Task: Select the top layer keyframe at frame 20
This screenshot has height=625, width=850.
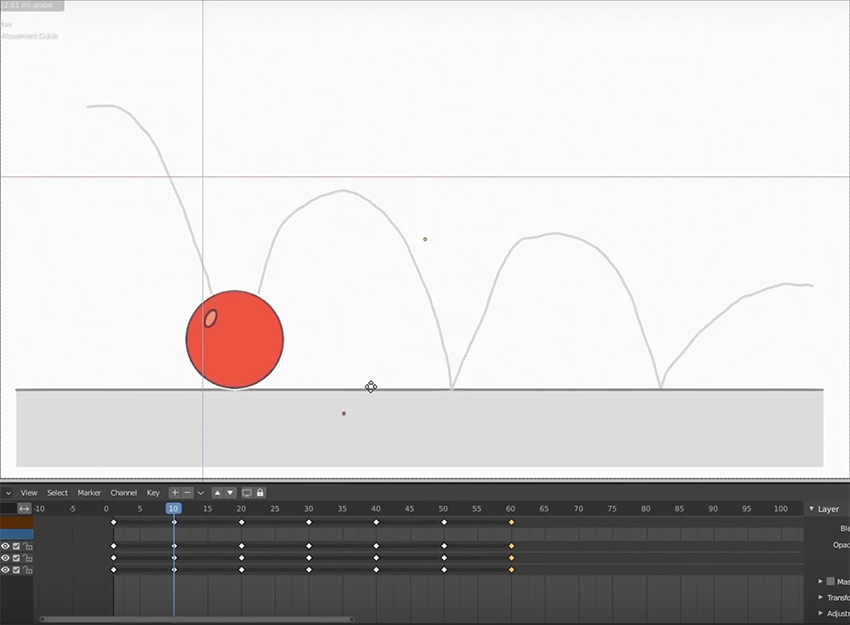Action: [x=241, y=546]
